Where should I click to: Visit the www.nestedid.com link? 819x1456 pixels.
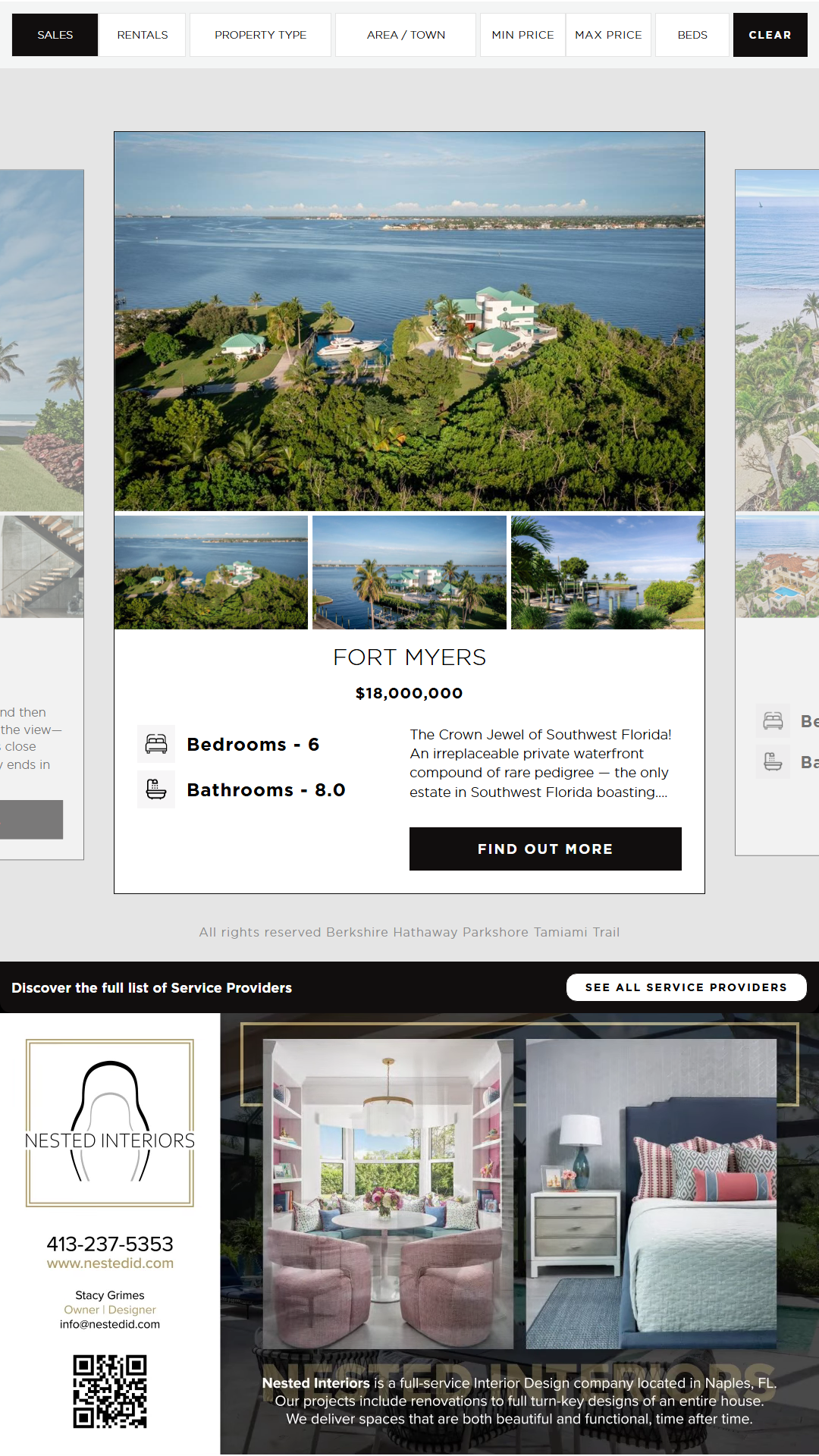click(110, 1263)
